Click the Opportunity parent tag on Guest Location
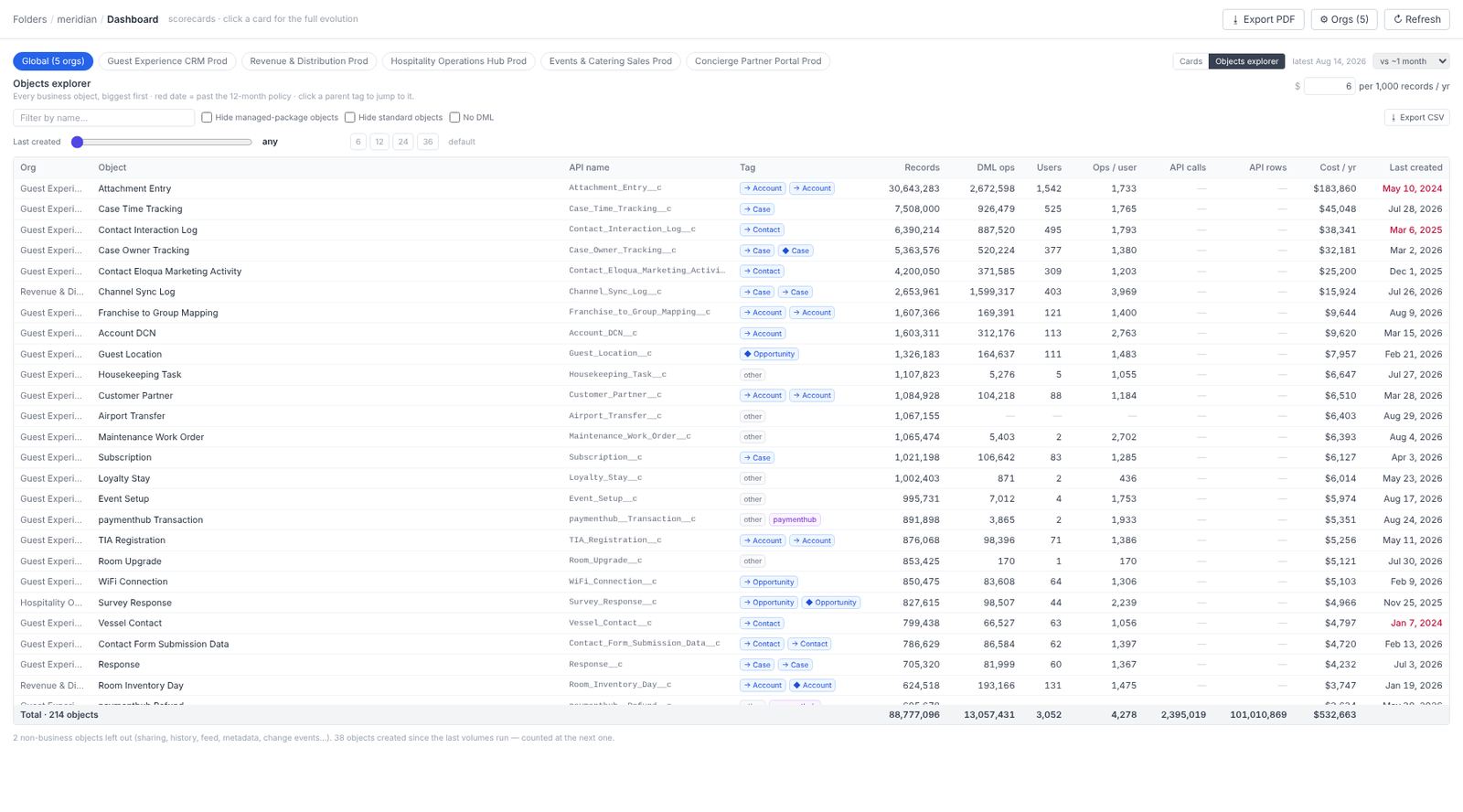The image size is (1463, 812). point(769,354)
